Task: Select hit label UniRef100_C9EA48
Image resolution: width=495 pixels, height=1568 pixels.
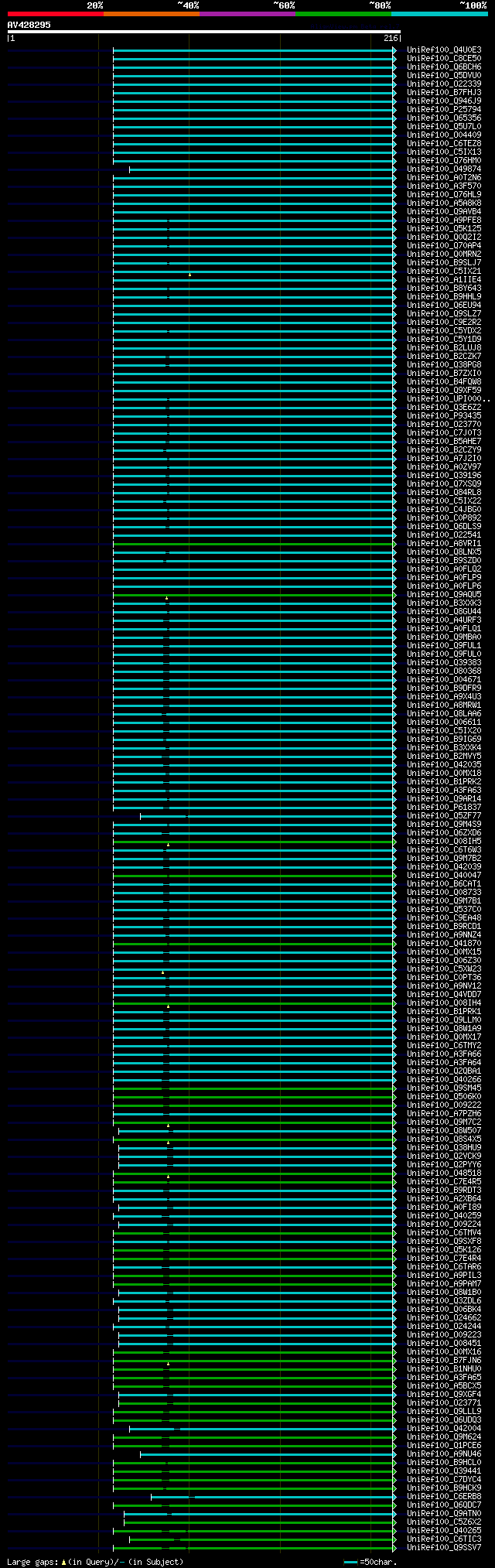Action: coord(444,917)
